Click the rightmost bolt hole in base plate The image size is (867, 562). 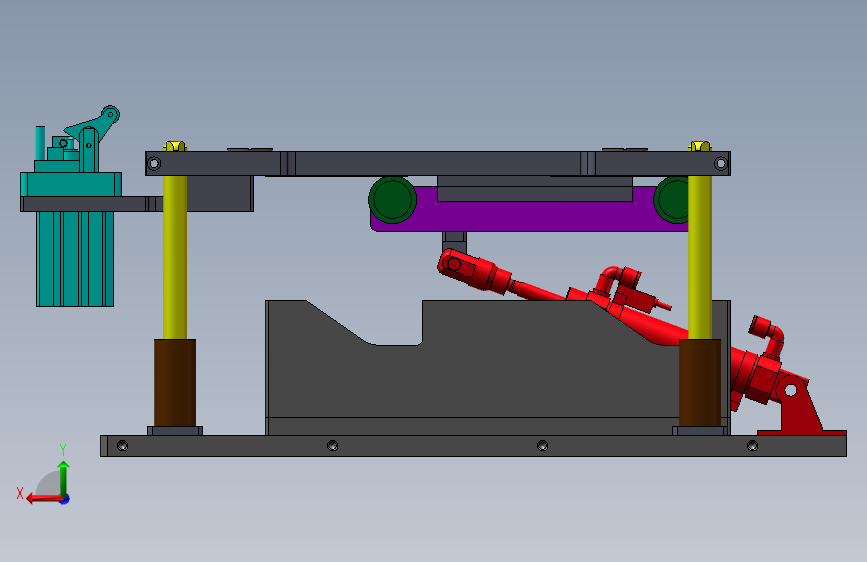pos(753,446)
